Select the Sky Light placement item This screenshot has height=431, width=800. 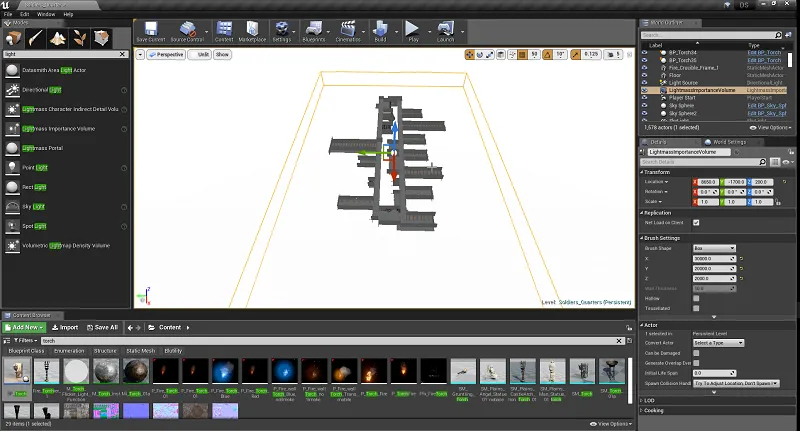coord(65,207)
